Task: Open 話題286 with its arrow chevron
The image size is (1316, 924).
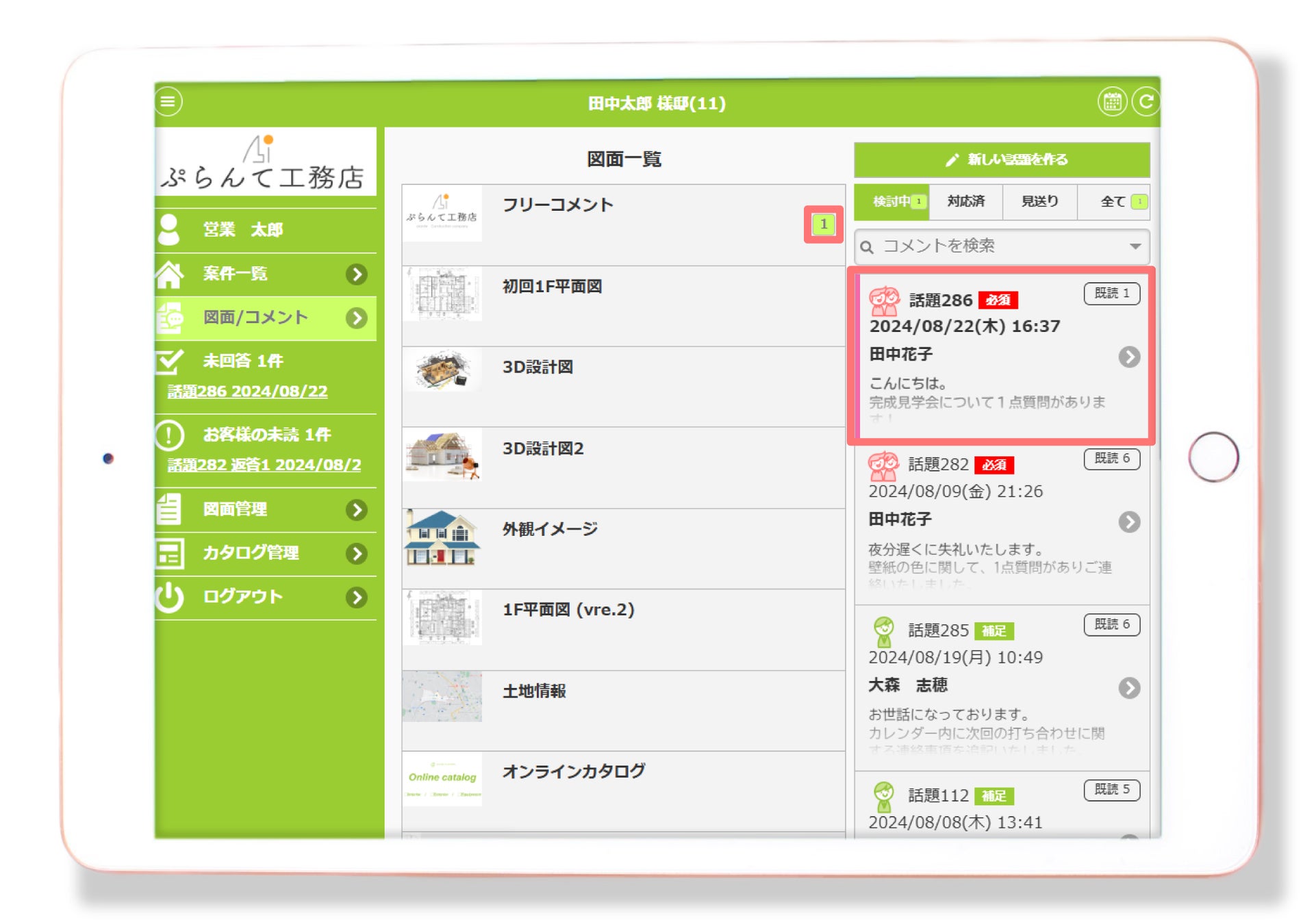Action: 1129,357
